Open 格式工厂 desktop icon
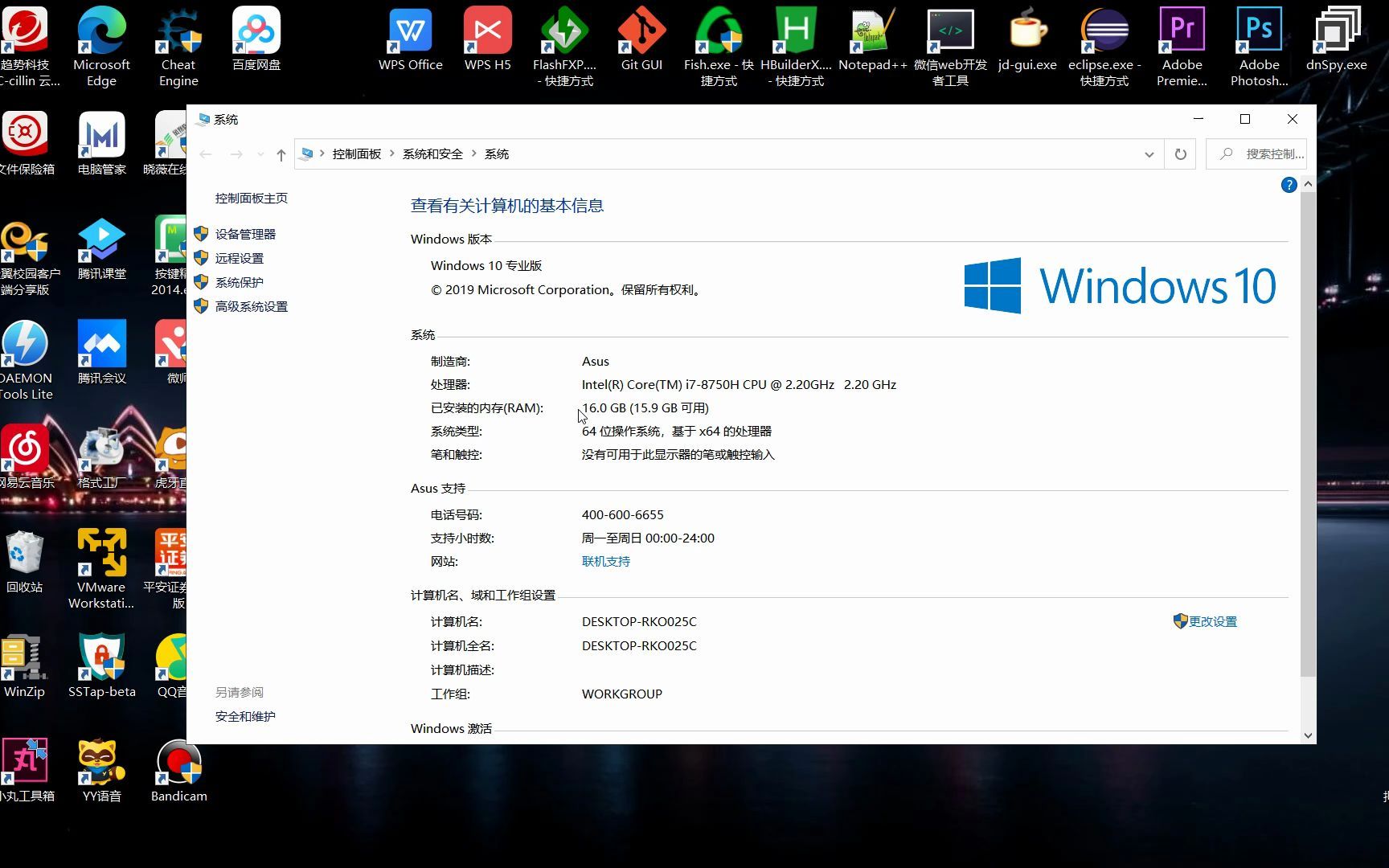Viewport: 1389px width, 868px height. pyautogui.click(x=101, y=457)
